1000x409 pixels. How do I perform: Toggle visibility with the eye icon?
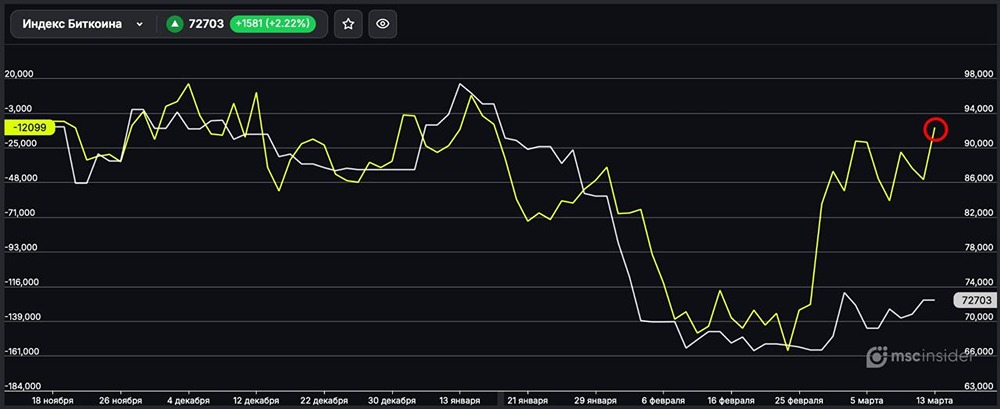pos(382,24)
